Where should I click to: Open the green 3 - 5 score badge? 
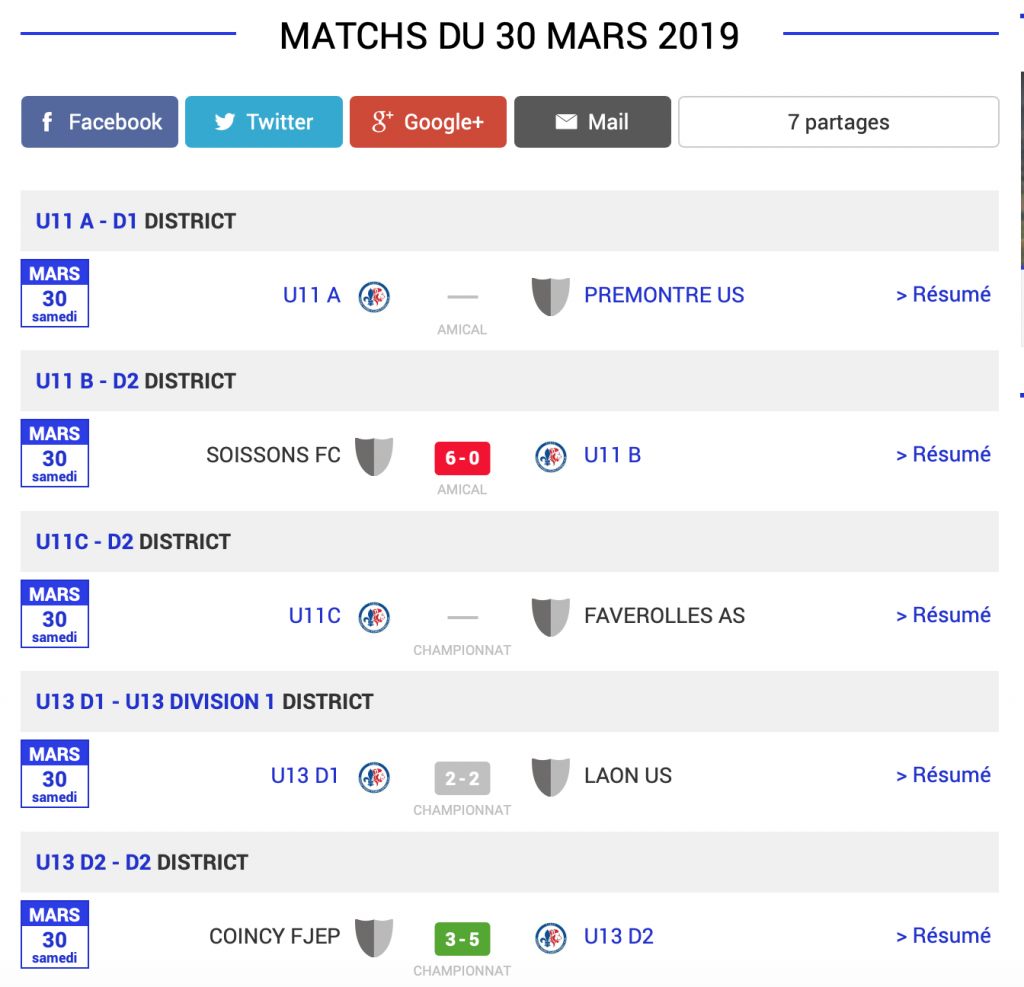(x=462, y=939)
